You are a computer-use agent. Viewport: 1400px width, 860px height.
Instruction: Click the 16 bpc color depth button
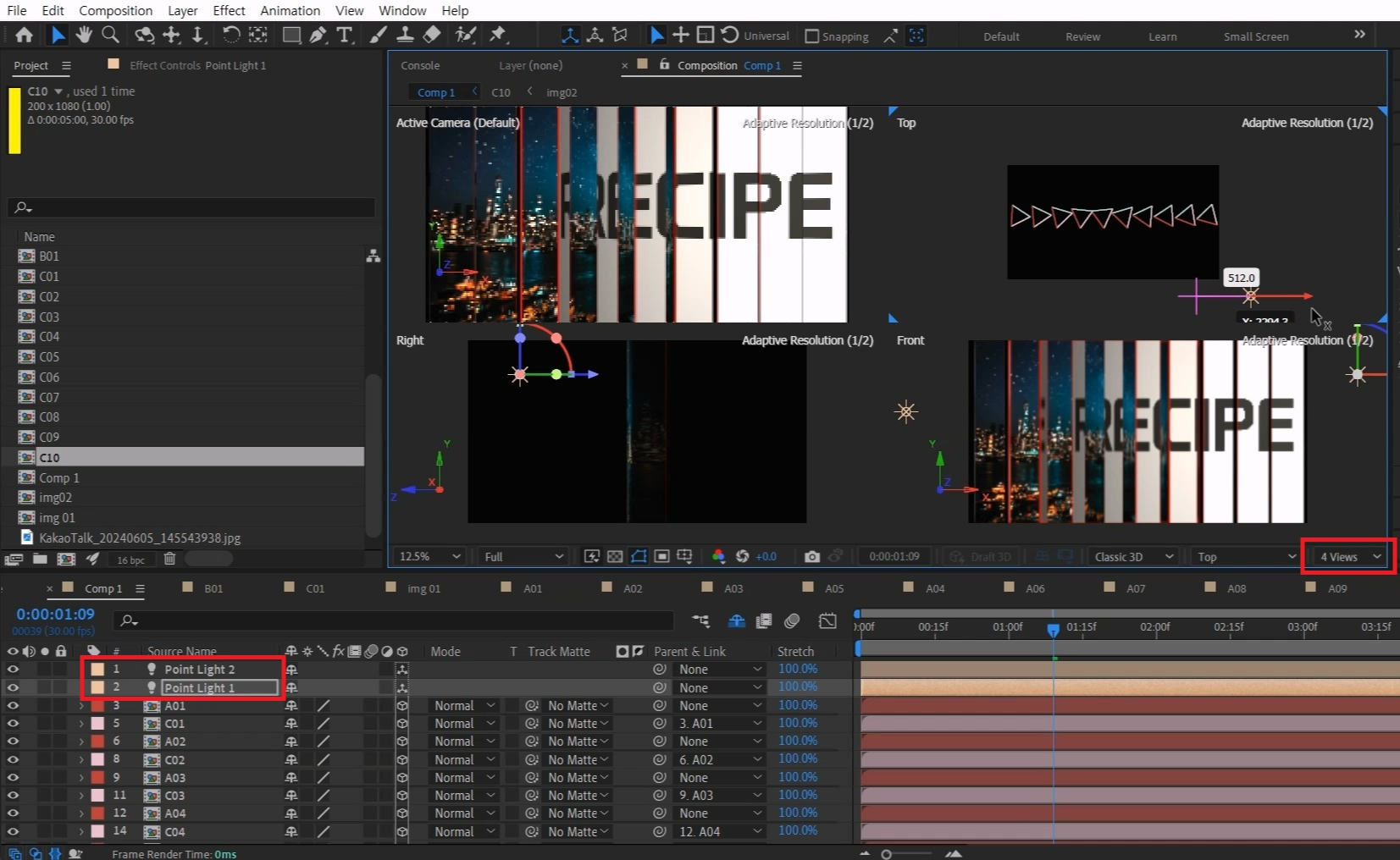click(x=130, y=560)
